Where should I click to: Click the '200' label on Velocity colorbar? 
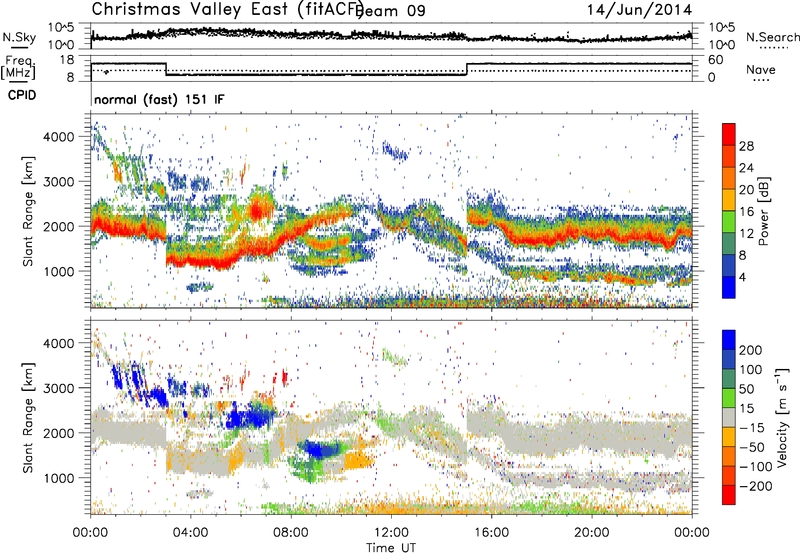751,350
